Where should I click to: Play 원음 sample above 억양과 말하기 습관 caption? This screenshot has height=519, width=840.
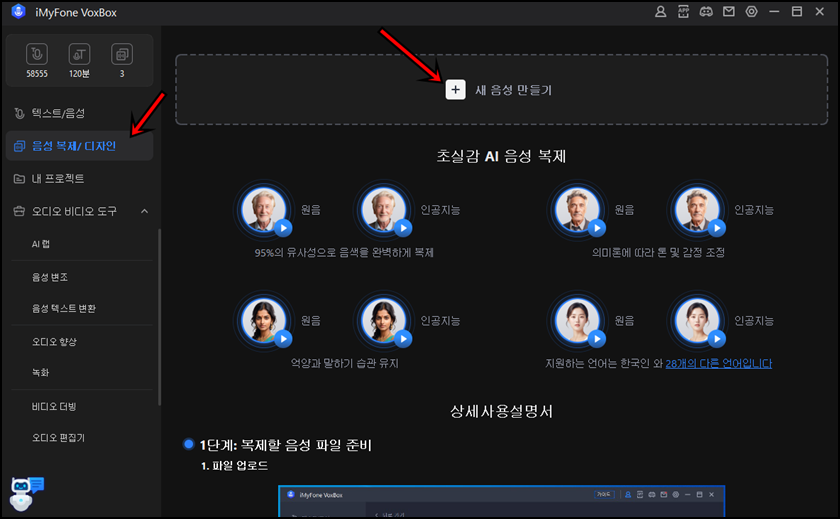coord(283,339)
